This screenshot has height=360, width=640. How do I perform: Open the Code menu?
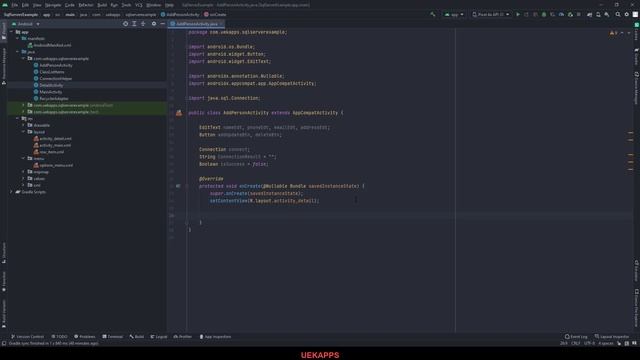click(70, 5)
